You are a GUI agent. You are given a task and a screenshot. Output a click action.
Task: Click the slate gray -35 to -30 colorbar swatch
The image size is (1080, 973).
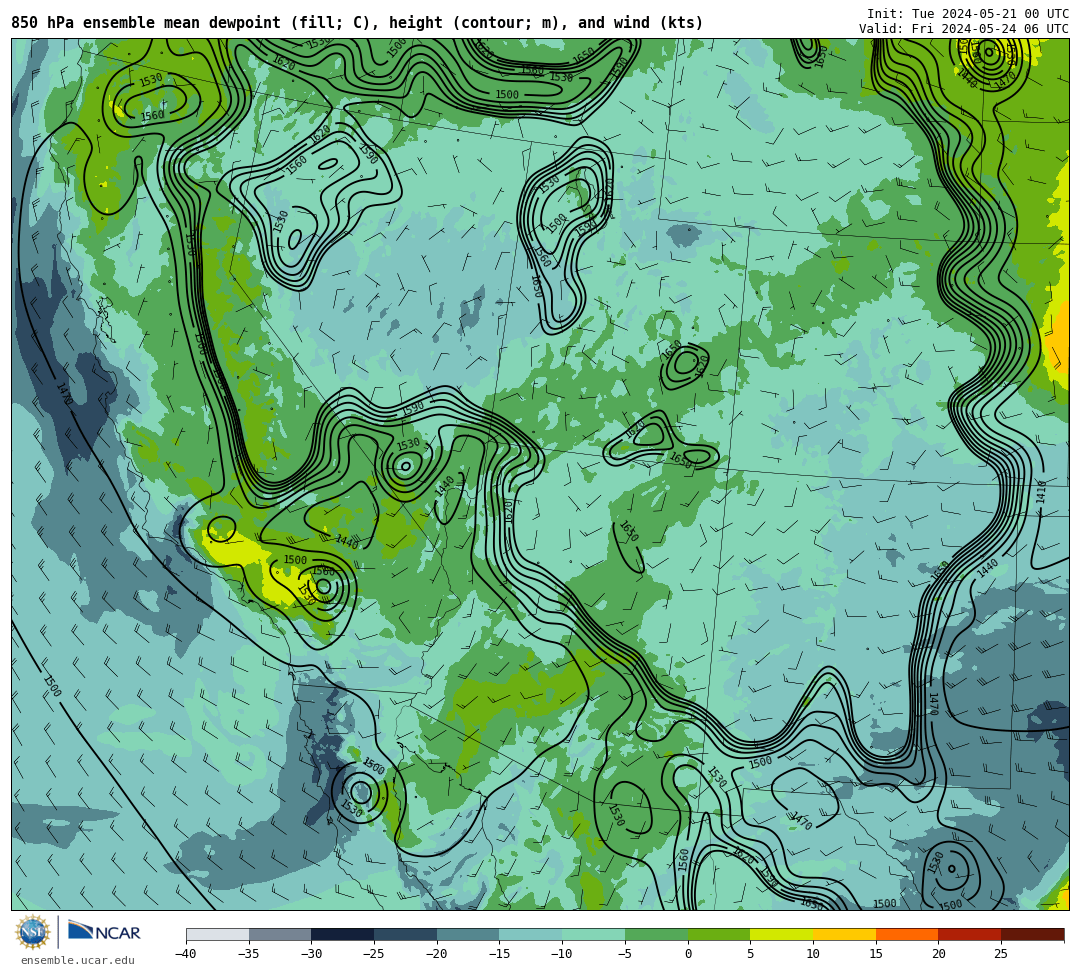pyautogui.click(x=280, y=934)
